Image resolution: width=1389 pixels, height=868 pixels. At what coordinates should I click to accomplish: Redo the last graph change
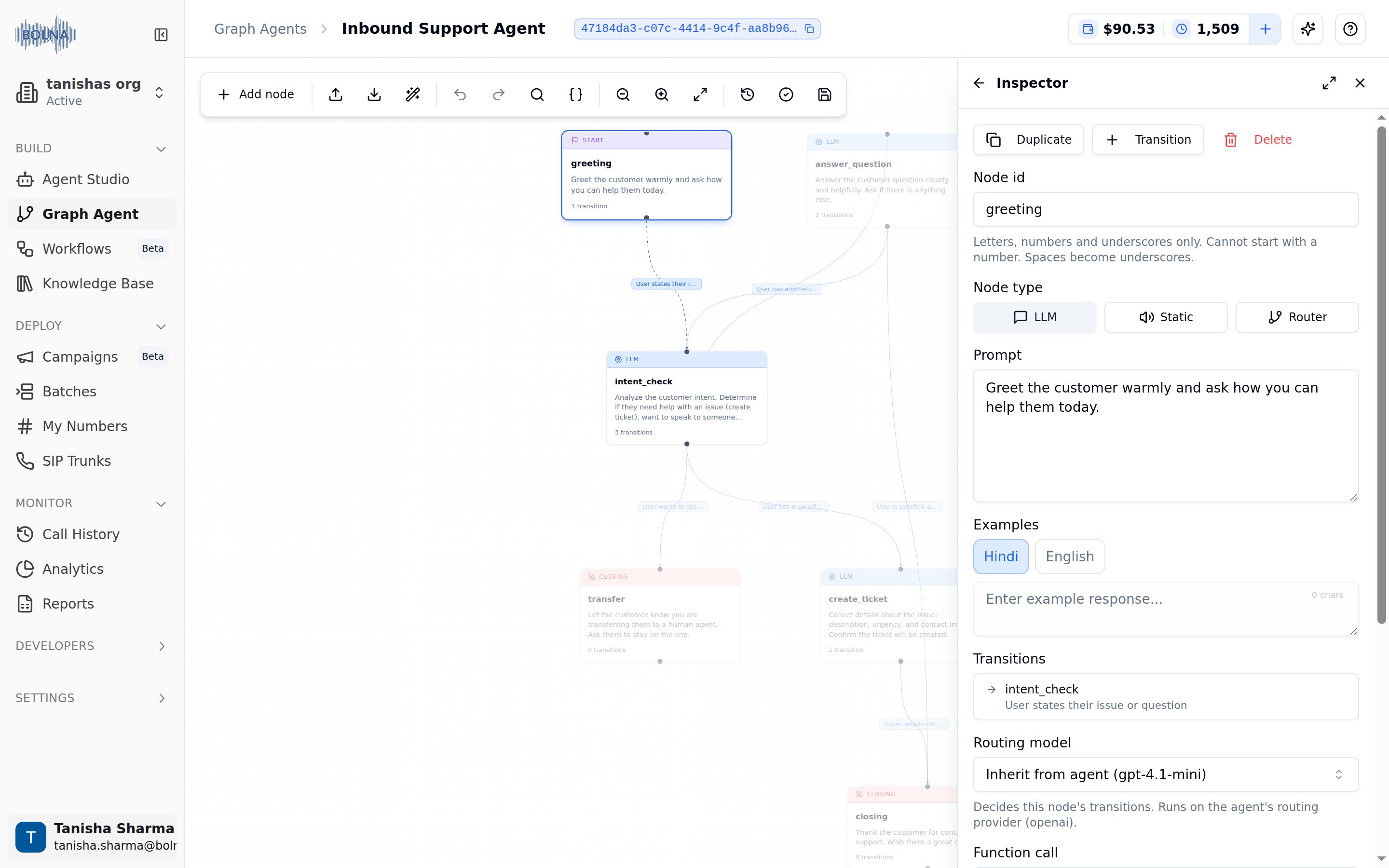[499, 95]
